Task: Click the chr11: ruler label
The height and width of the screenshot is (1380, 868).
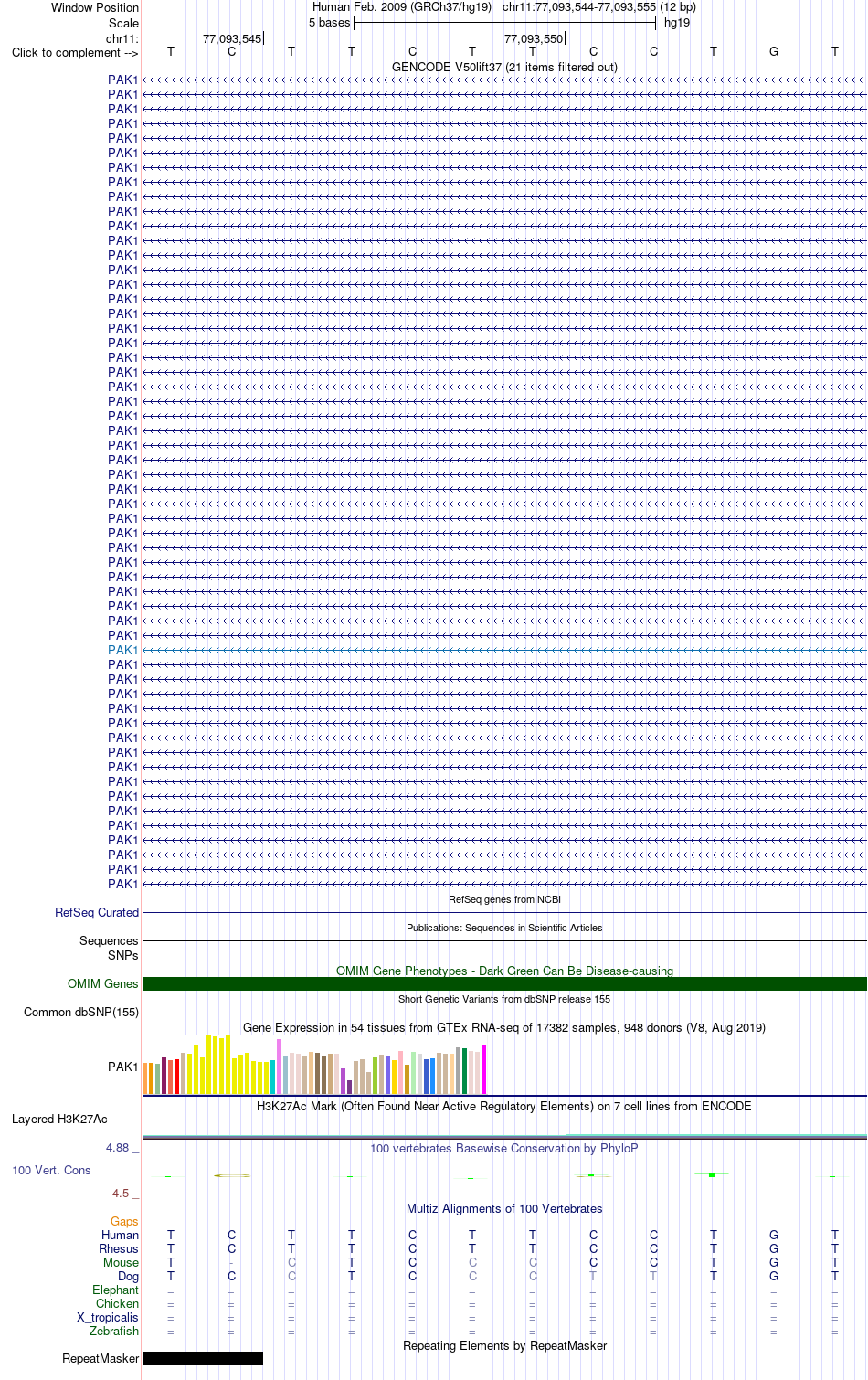Action: (122, 38)
